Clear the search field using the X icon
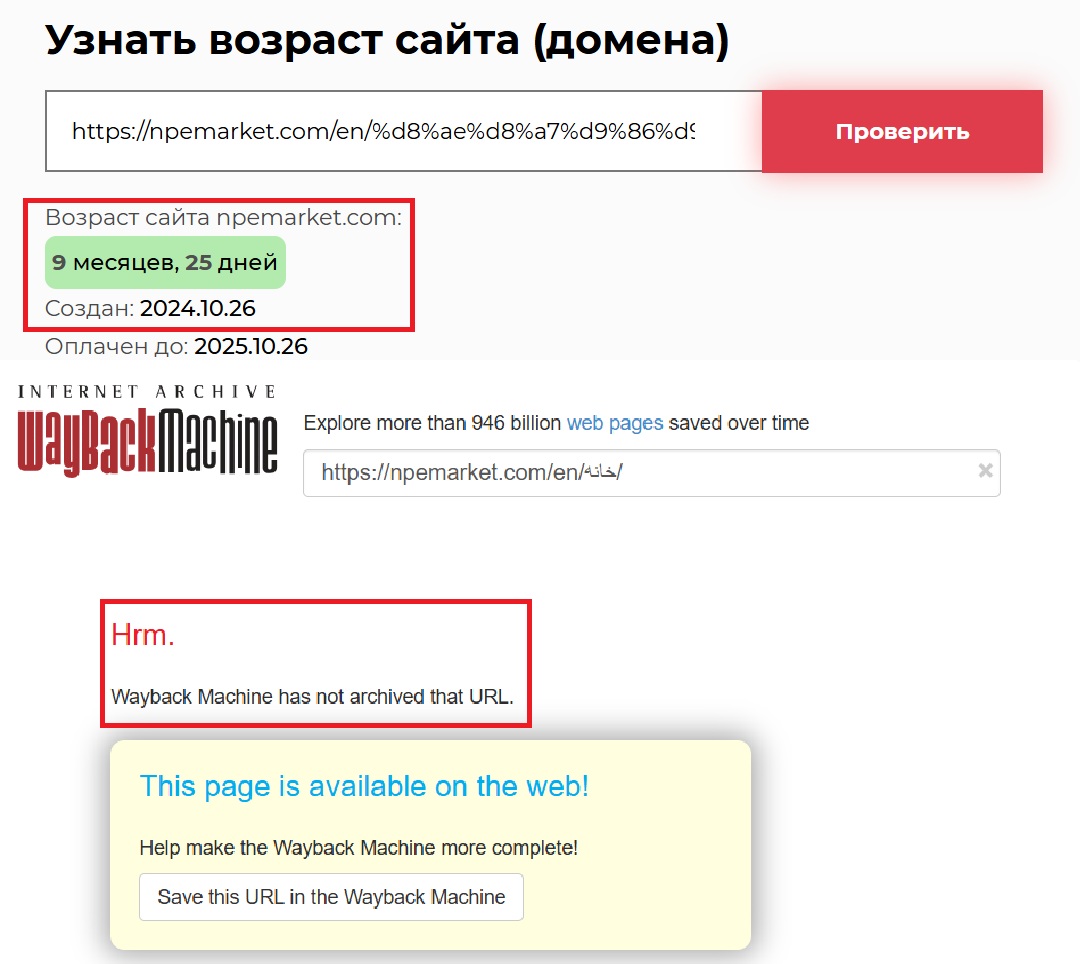 [984, 473]
